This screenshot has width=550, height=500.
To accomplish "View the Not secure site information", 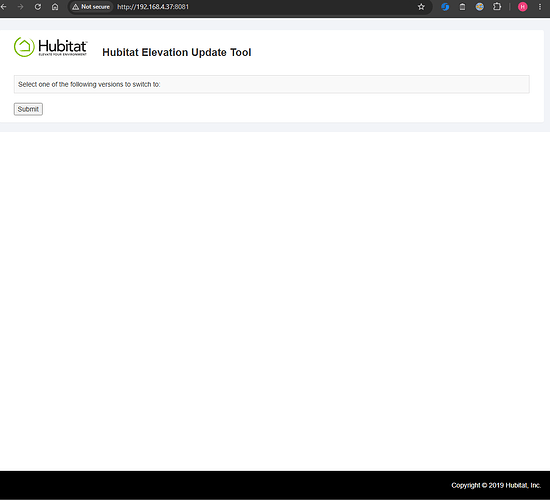I will (x=91, y=7).
